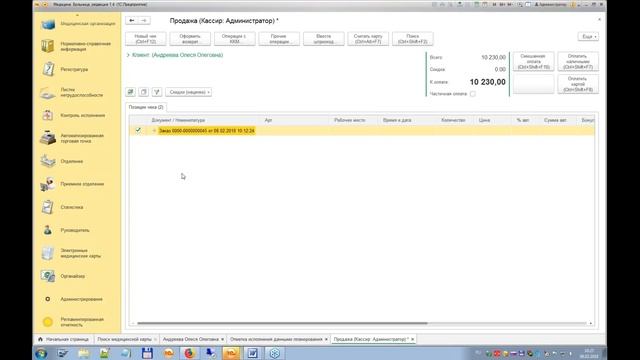Open the Регистратура section icon

[48, 69]
